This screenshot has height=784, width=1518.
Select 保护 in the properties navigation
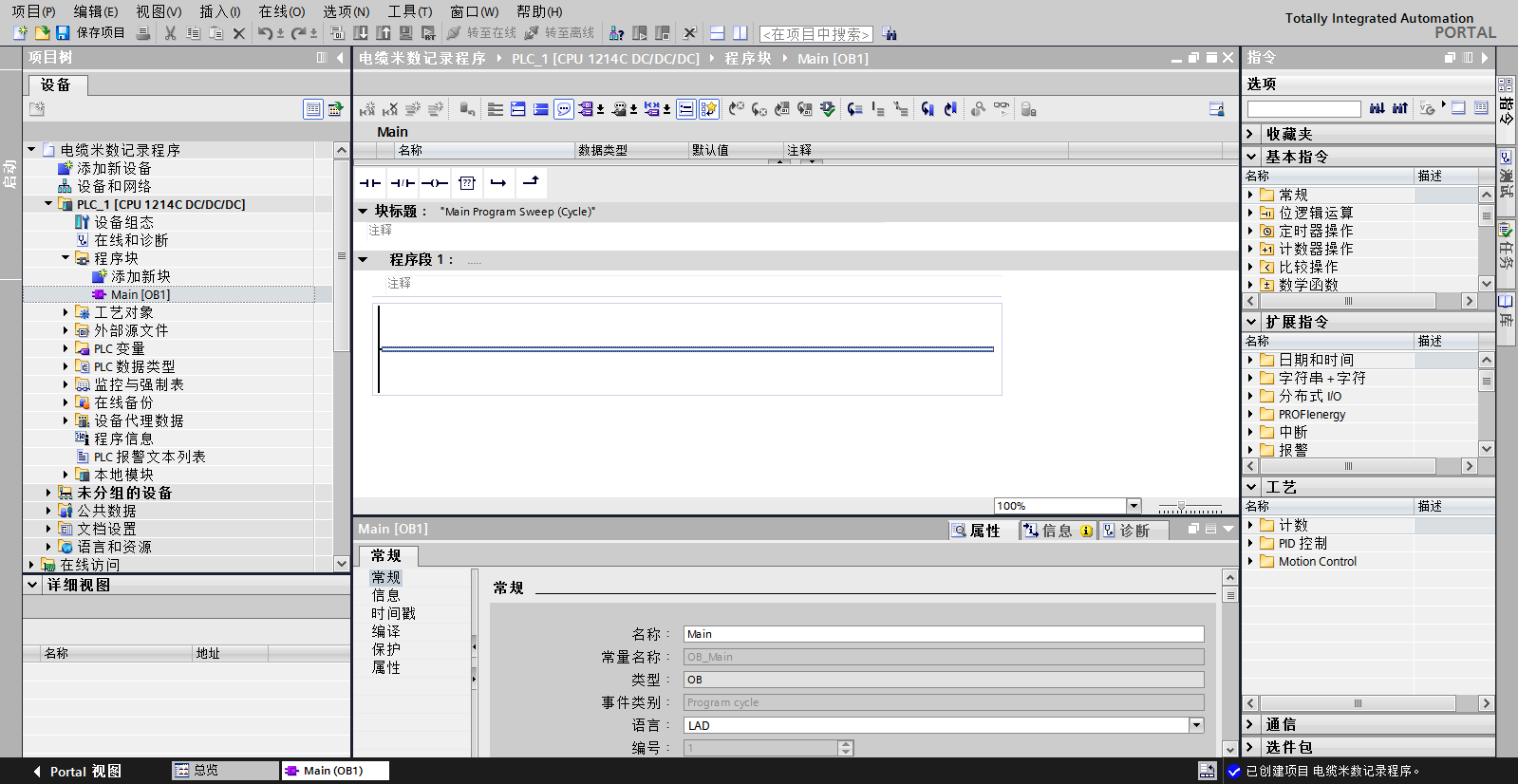click(385, 650)
